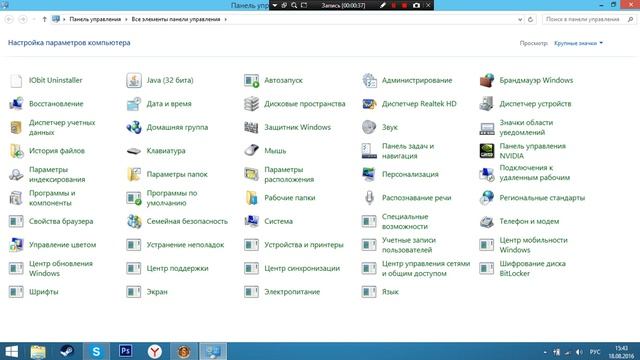
Task: Open the Windows Start button
Action: click(11, 351)
